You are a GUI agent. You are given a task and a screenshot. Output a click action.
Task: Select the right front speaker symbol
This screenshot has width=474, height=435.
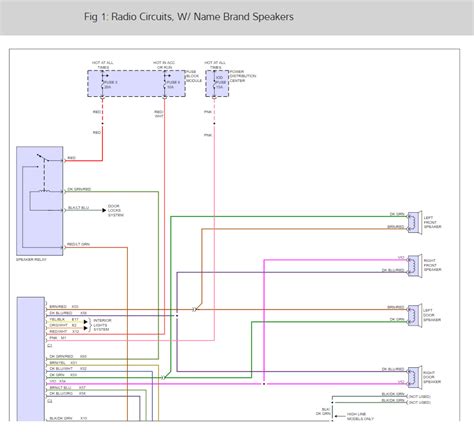coord(415,266)
